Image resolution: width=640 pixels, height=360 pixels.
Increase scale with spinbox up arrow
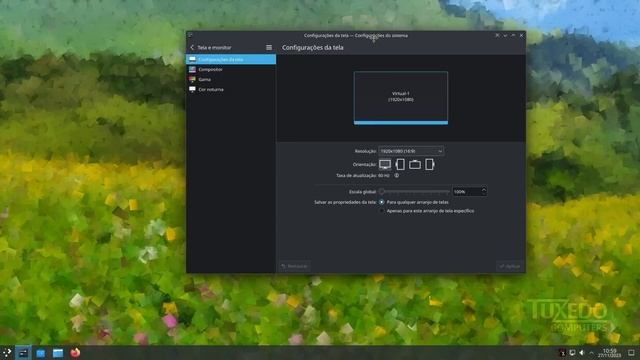tap(484, 189)
